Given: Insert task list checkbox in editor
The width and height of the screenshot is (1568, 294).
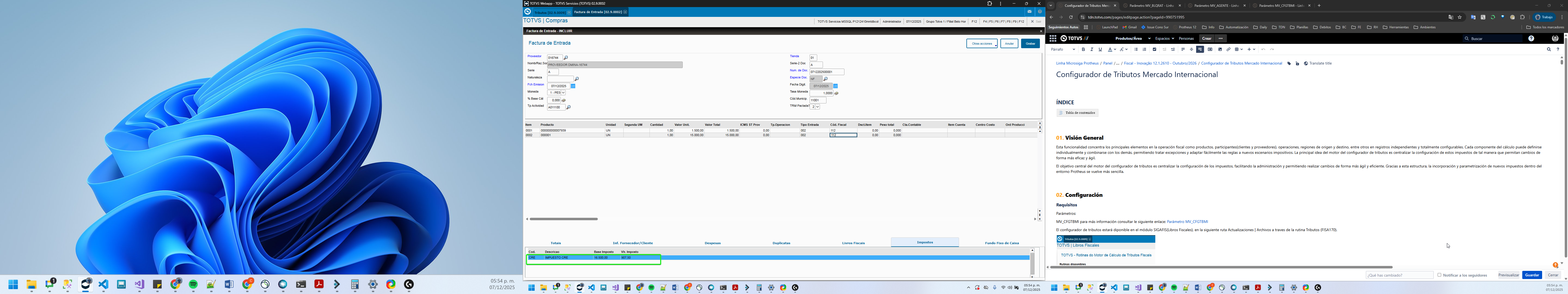Looking at the screenshot, I should (1155, 49).
